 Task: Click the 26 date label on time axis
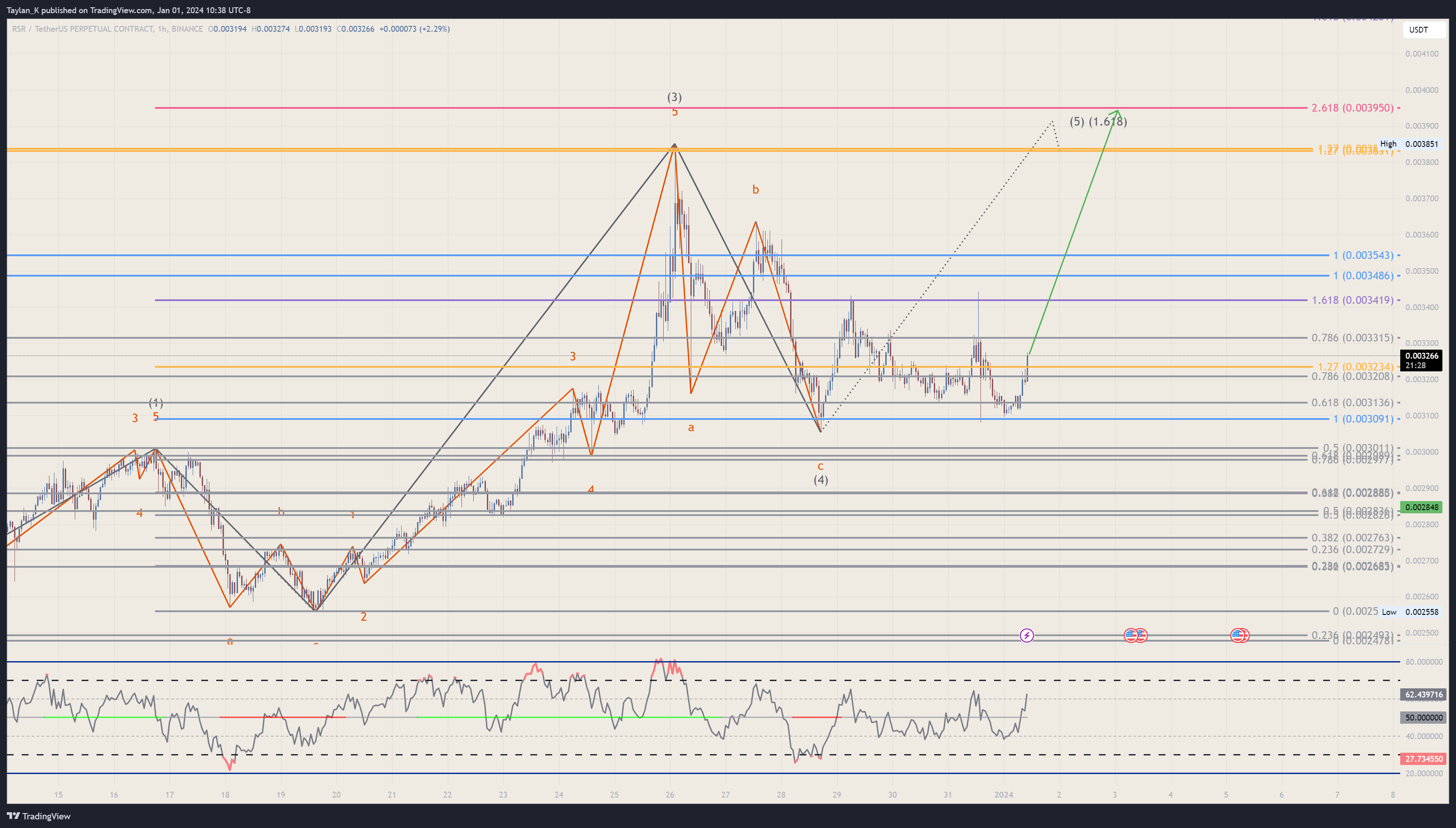[x=670, y=795]
